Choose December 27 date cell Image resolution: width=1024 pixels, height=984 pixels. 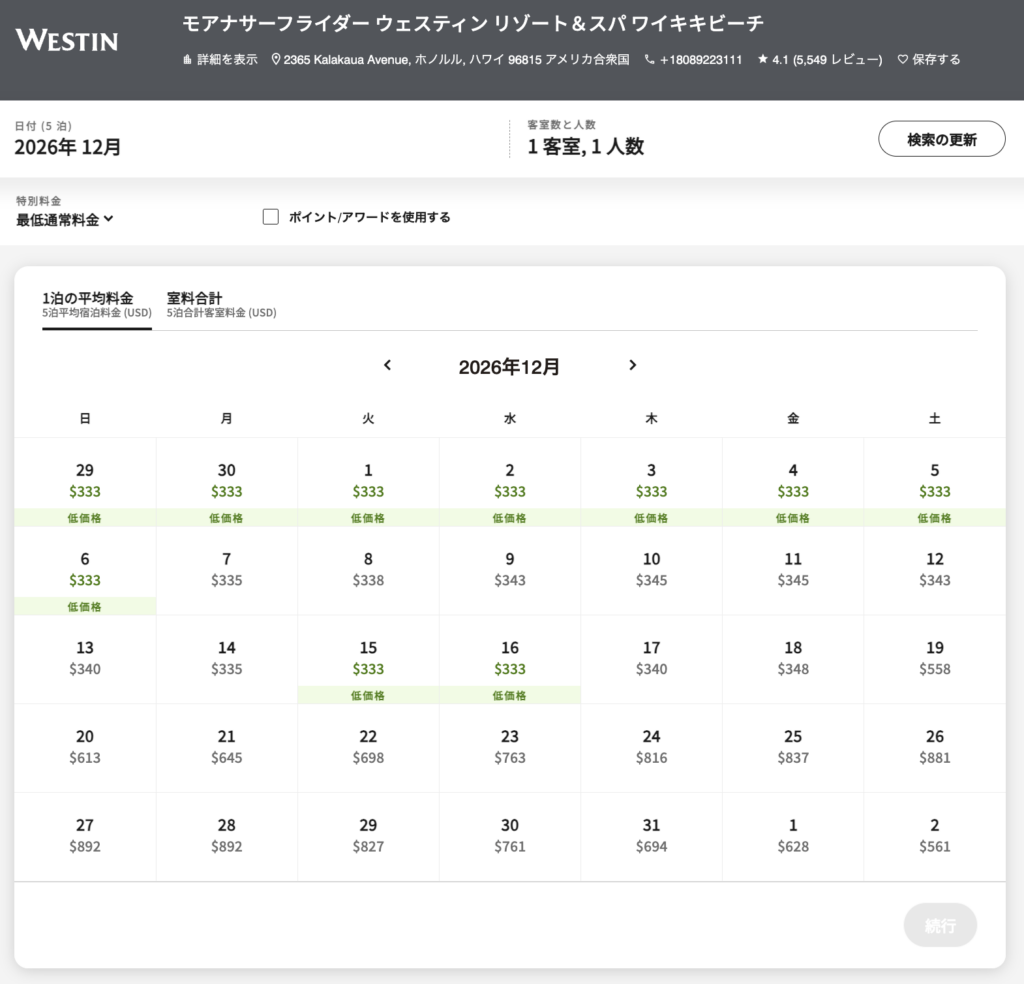point(85,838)
